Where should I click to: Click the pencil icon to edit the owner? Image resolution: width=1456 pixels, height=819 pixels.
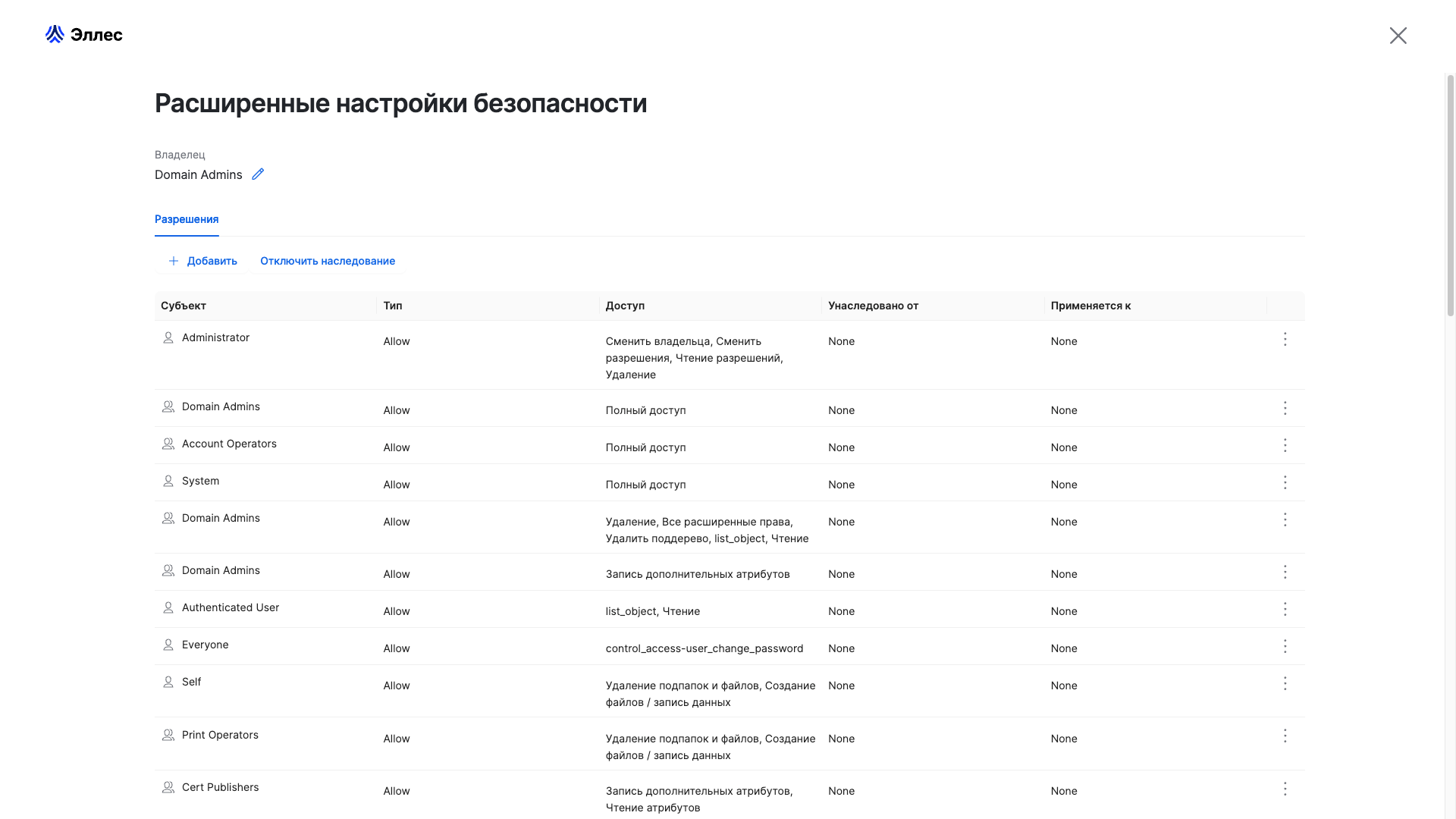point(257,174)
